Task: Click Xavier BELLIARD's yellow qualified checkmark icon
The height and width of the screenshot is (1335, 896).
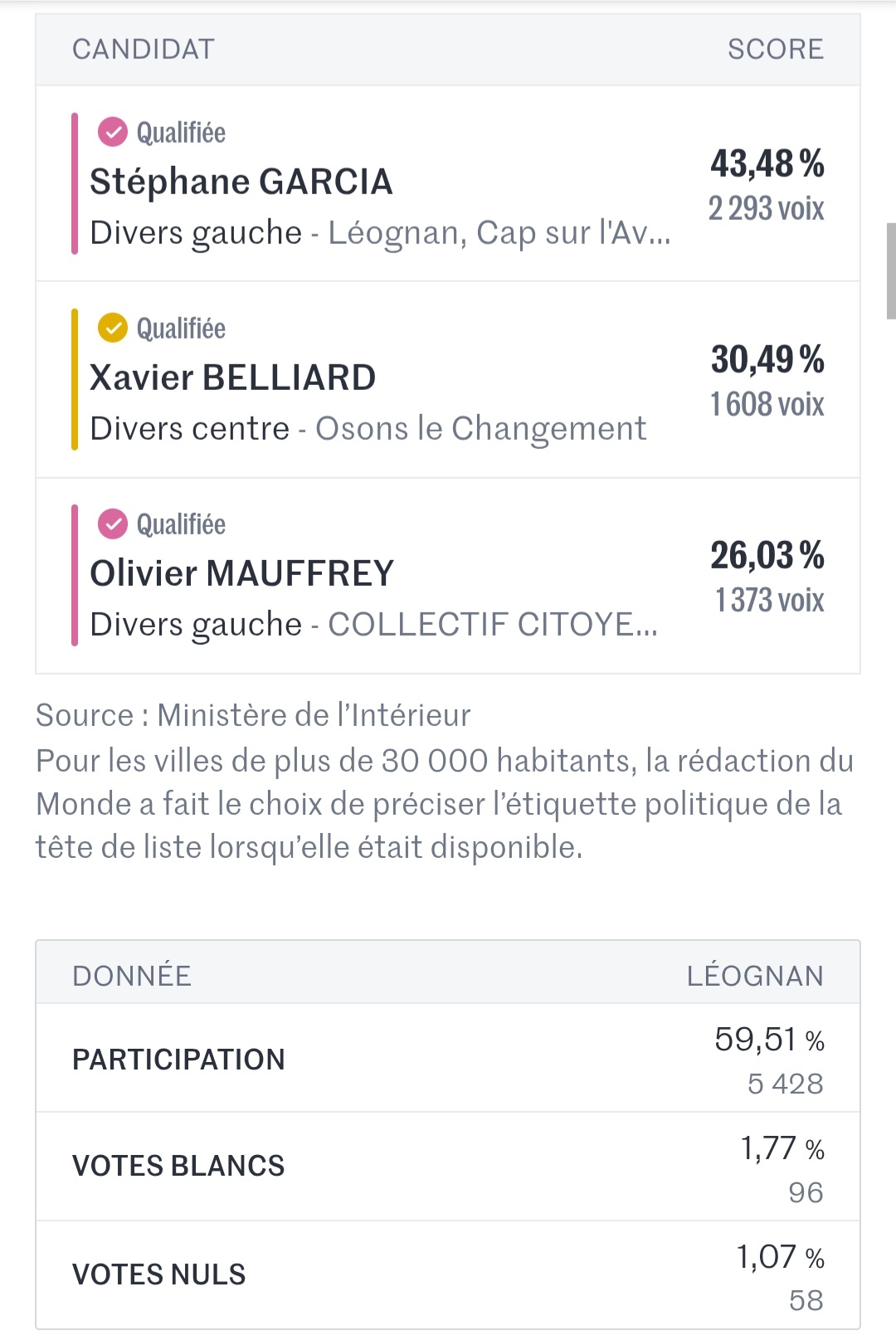Action: point(113,328)
